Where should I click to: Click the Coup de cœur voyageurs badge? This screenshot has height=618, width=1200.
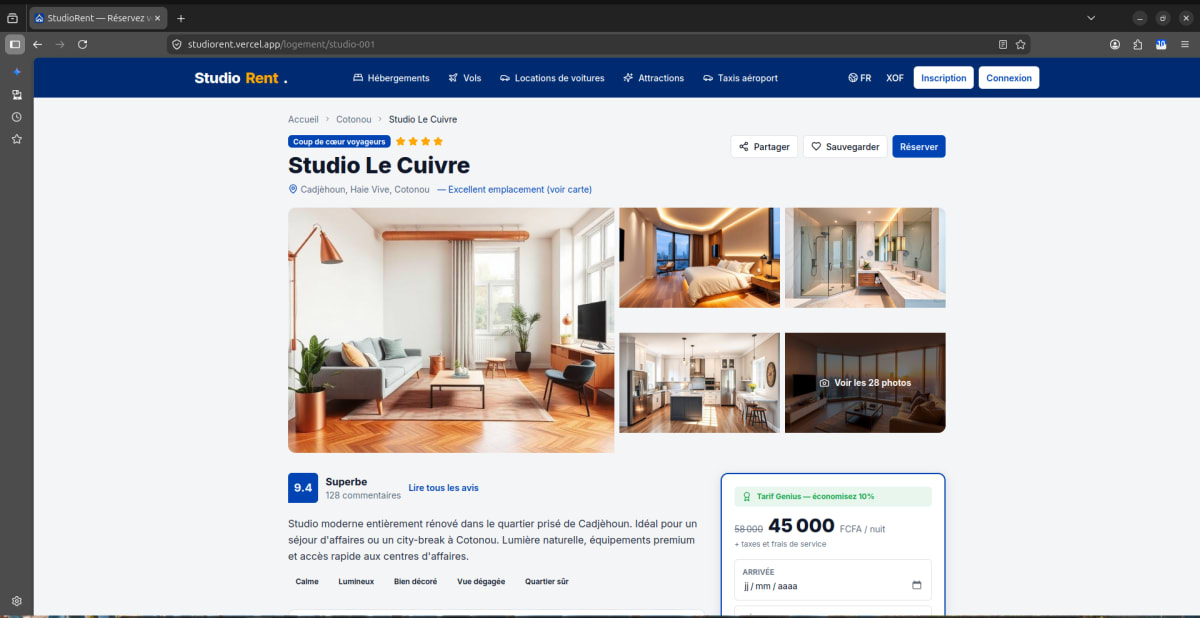(339, 142)
